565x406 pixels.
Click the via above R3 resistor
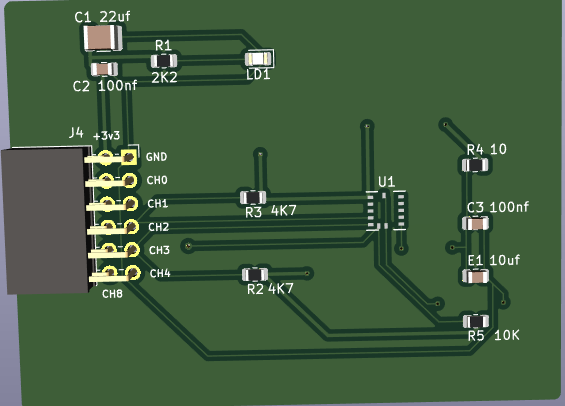click(x=260, y=154)
